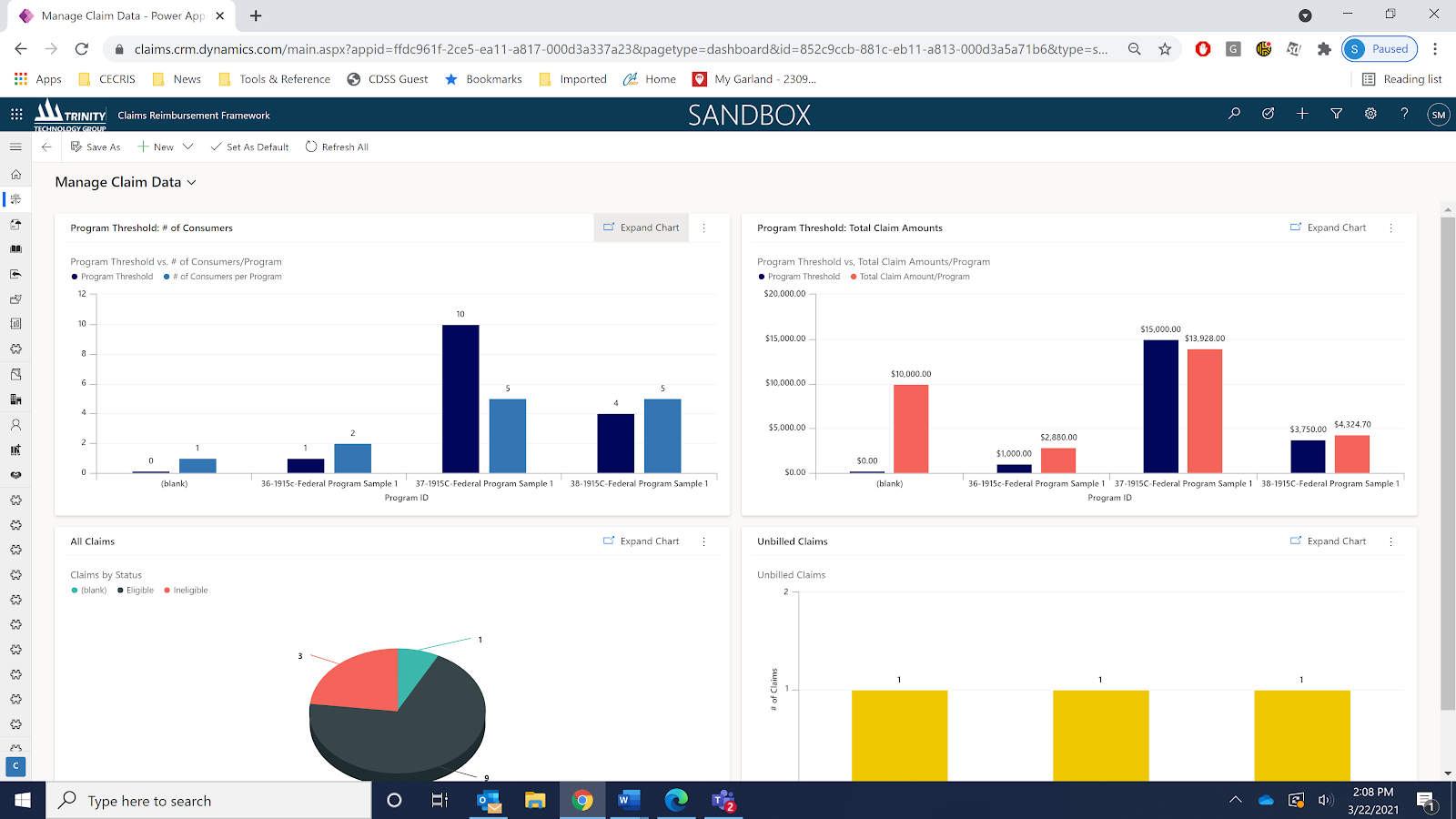1456x819 pixels.
Task: Open the dropdown arrow next to New
Action: [188, 147]
